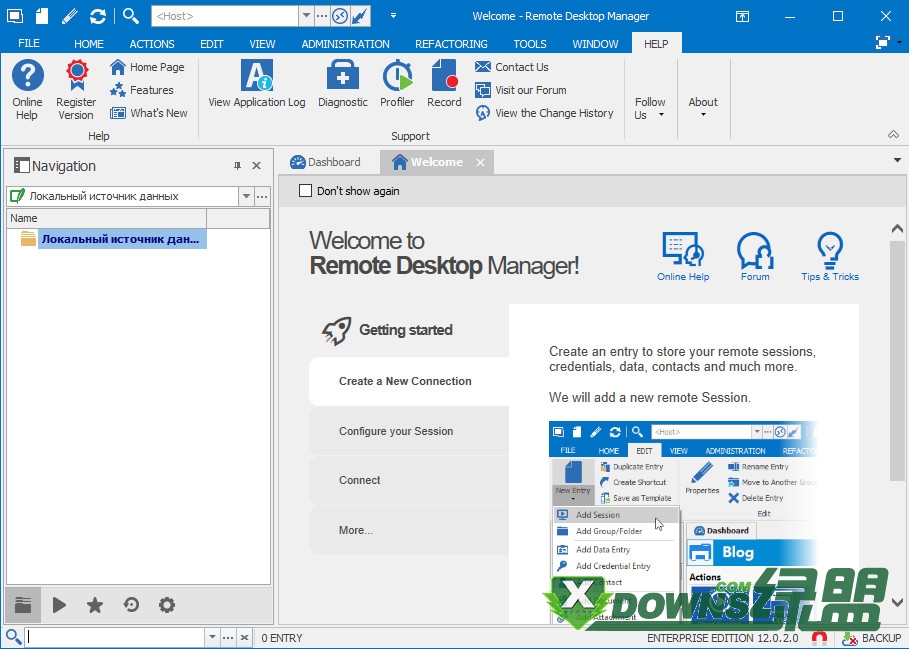Switch to the REFACTORING ribbon tab
The image size is (909, 649).
coord(451,44)
